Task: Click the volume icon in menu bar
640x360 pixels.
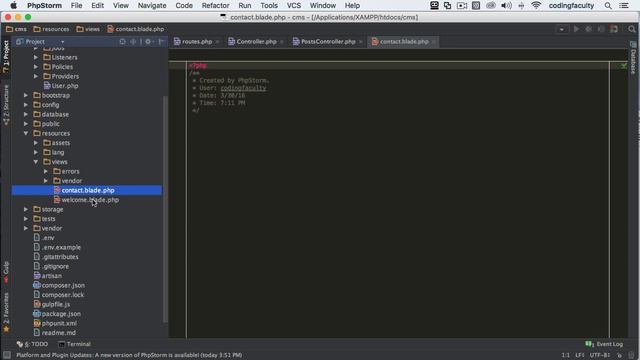Action: tap(506, 6)
